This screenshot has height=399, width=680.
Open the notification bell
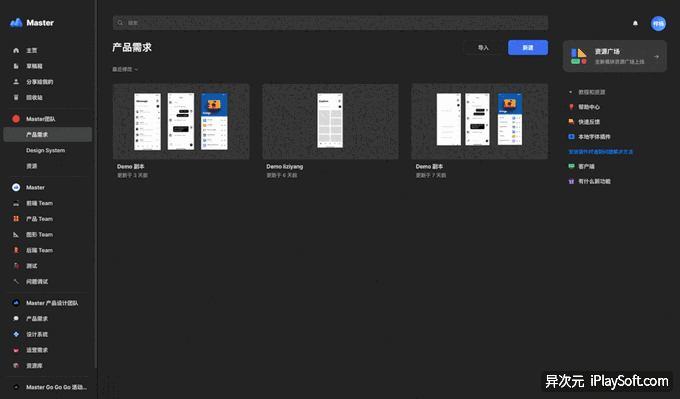click(x=635, y=23)
